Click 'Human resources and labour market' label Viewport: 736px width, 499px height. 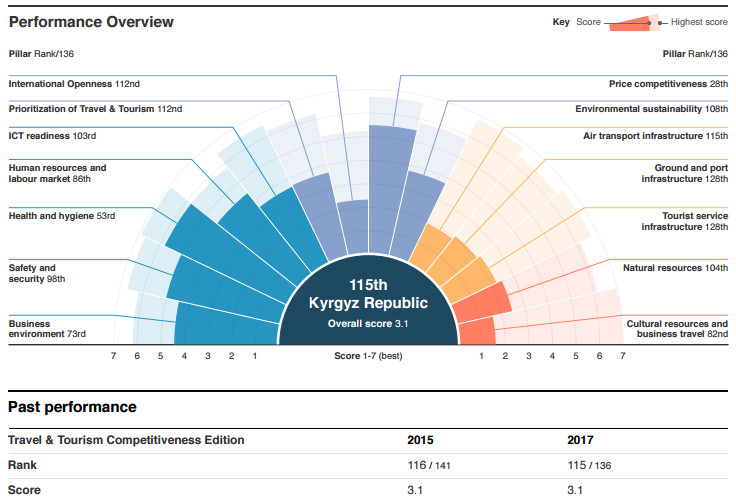click(57, 173)
